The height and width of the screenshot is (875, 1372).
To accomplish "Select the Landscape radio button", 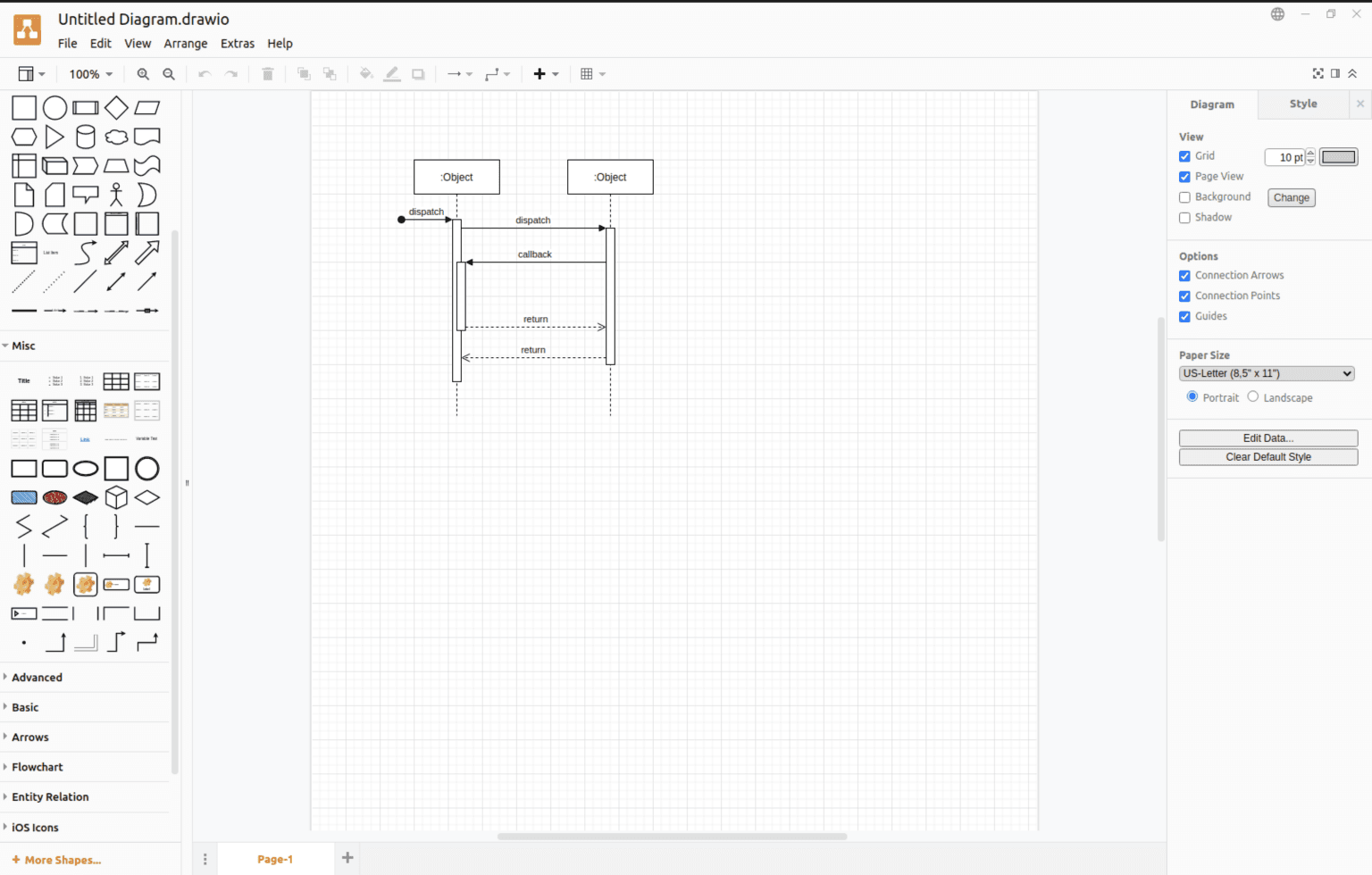I will pos(1253,396).
